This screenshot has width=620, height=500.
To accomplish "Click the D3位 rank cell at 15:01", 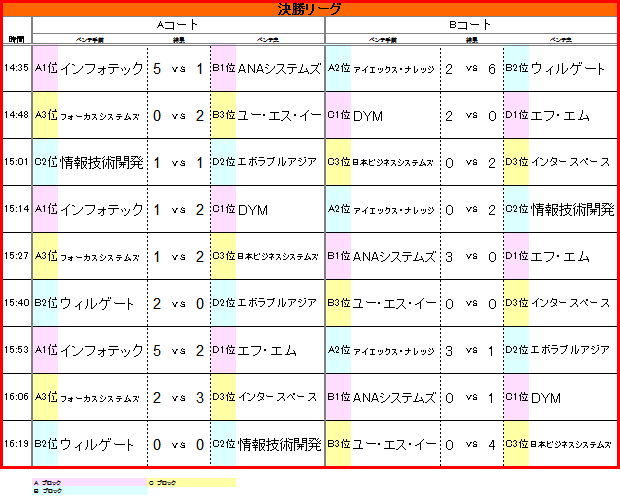I will tap(517, 162).
